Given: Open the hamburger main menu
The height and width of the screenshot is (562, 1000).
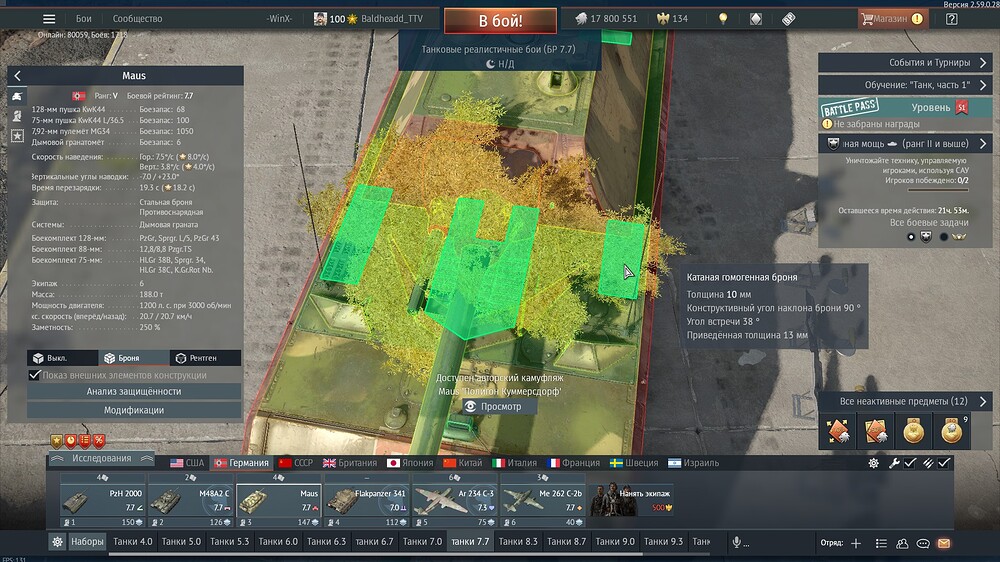Looking at the screenshot, I should click(x=49, y=18).
